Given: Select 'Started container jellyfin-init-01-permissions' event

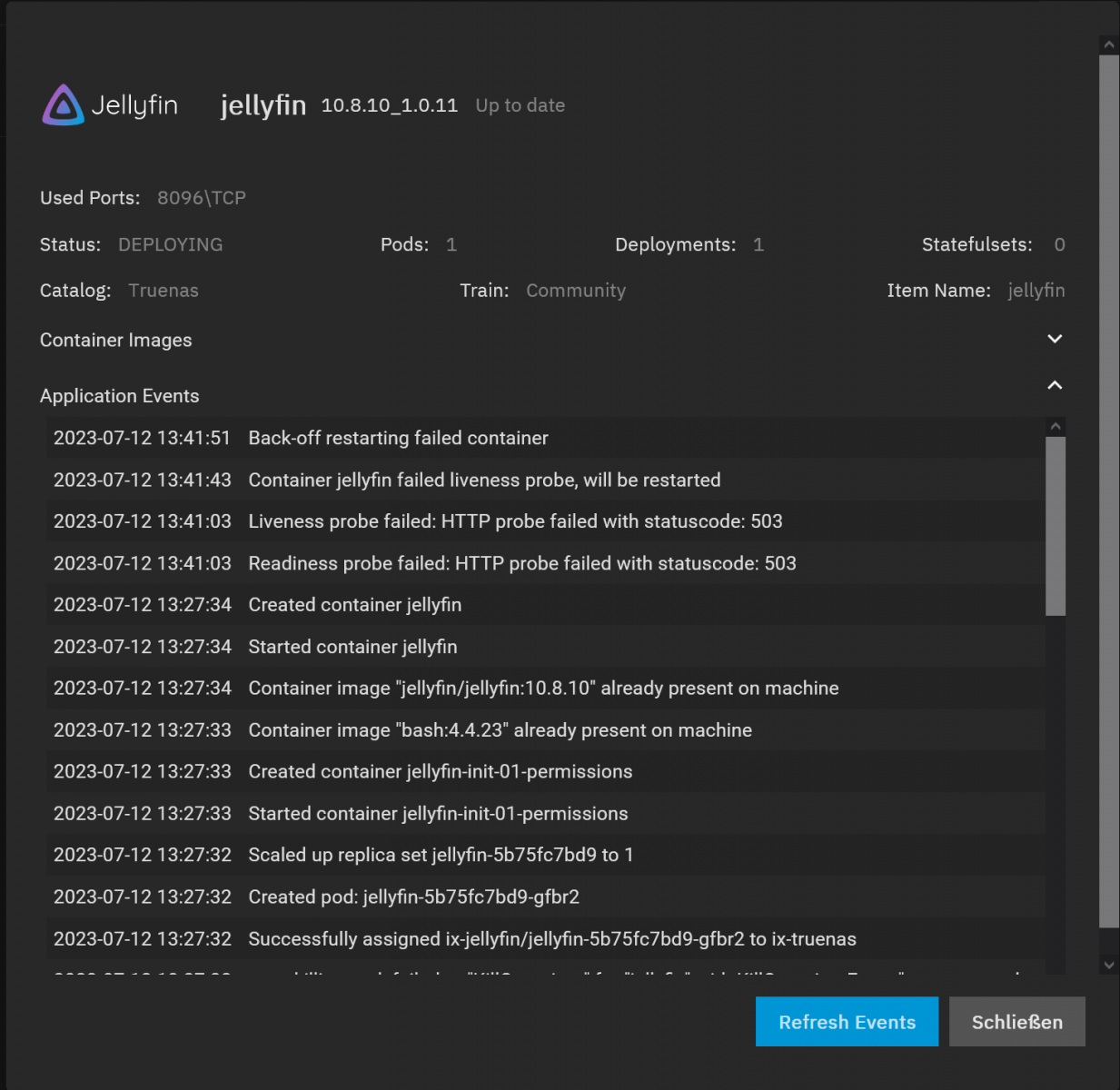Looking at the screenshot, I should tap(545, 814).
